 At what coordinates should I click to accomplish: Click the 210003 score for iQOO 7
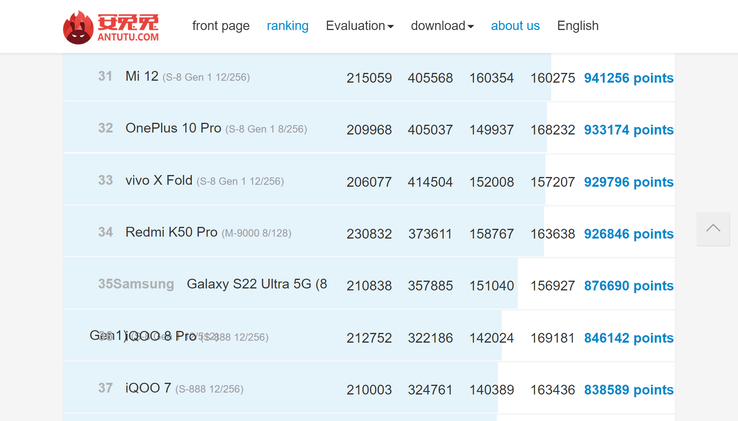pyautogui.click(x=369, y=390)
